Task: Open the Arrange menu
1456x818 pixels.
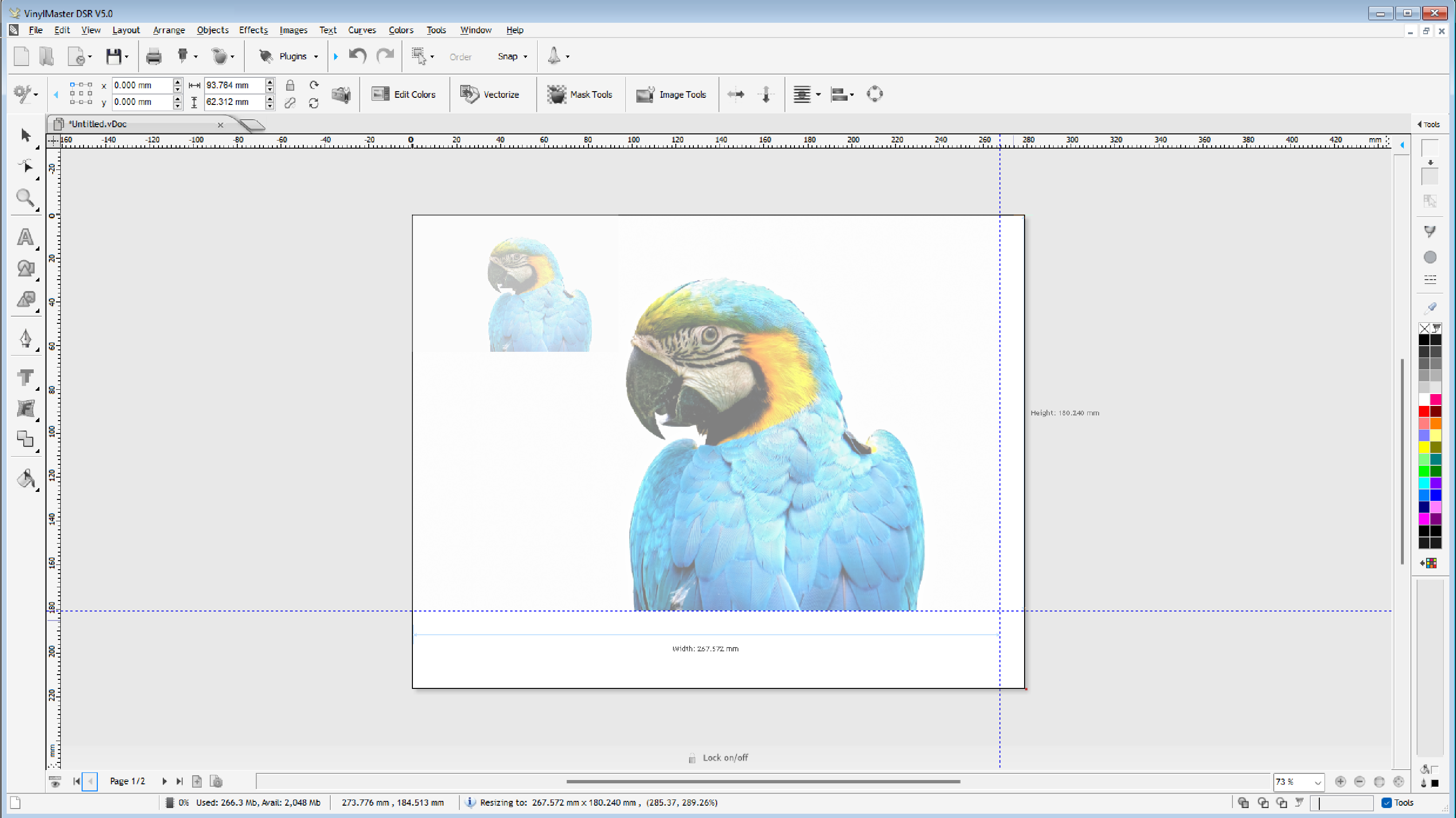Action: [169, 30]
